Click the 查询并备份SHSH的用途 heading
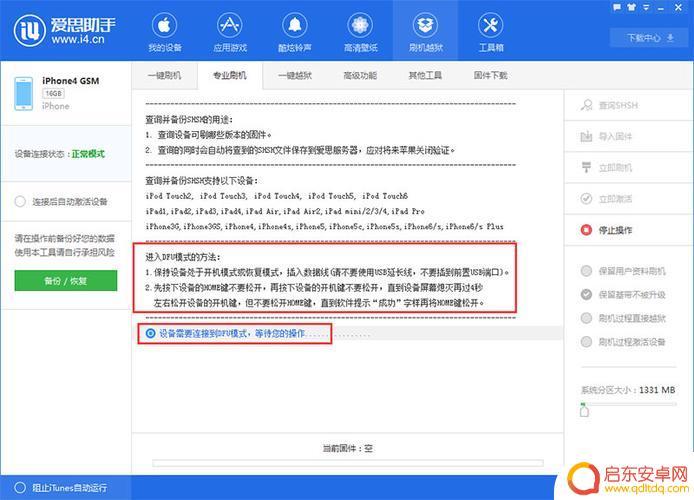The image size is (694, 500). (189, 120)
